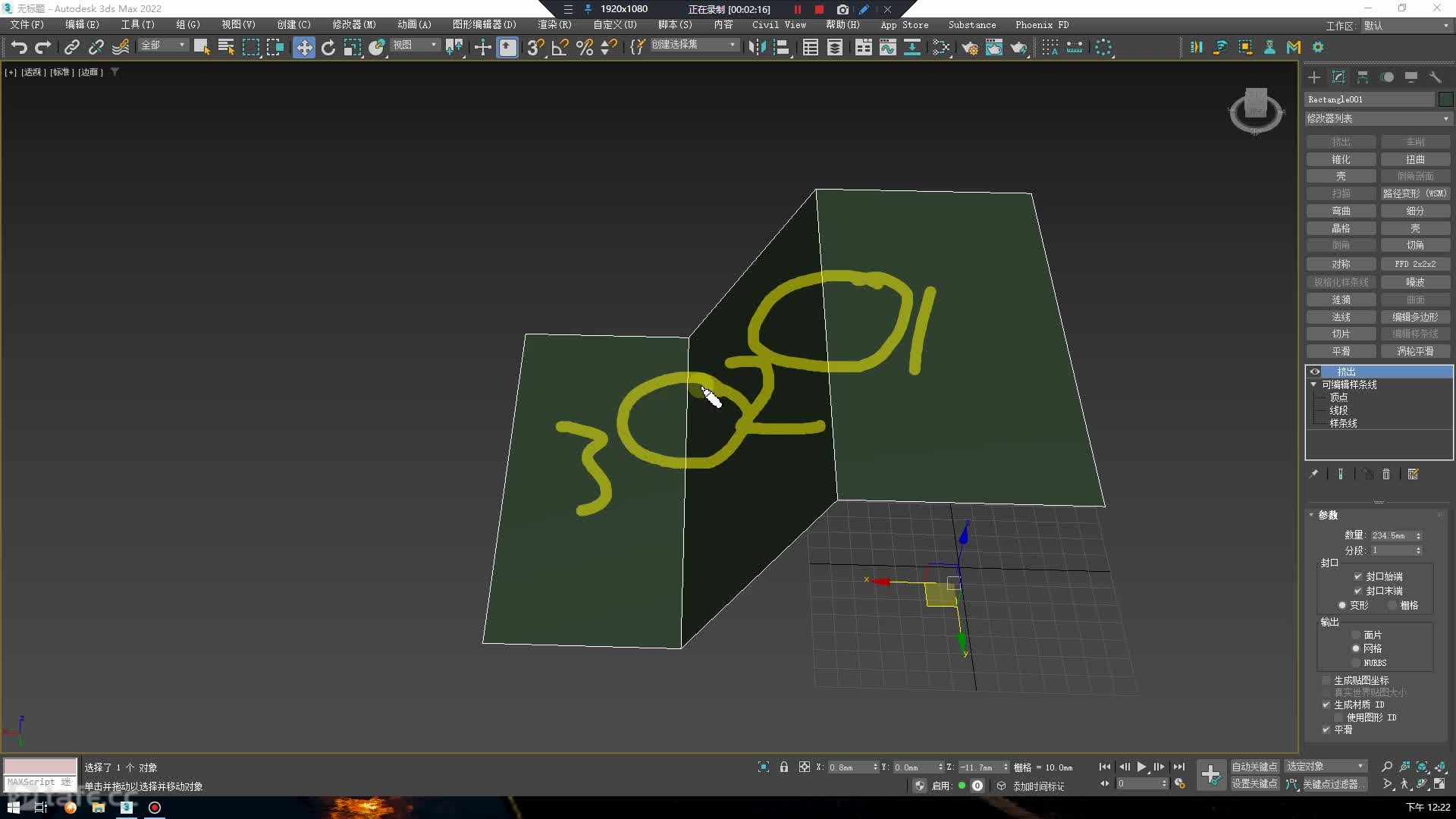
Task: Activate the Select Object tool
Action: (201, 47)
